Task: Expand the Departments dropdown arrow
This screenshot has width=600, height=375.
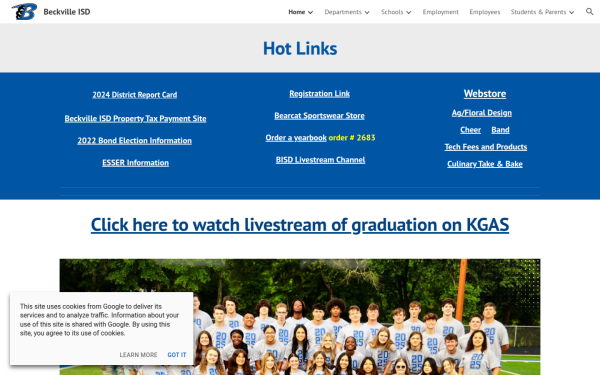Action: (x=367, y=12)
